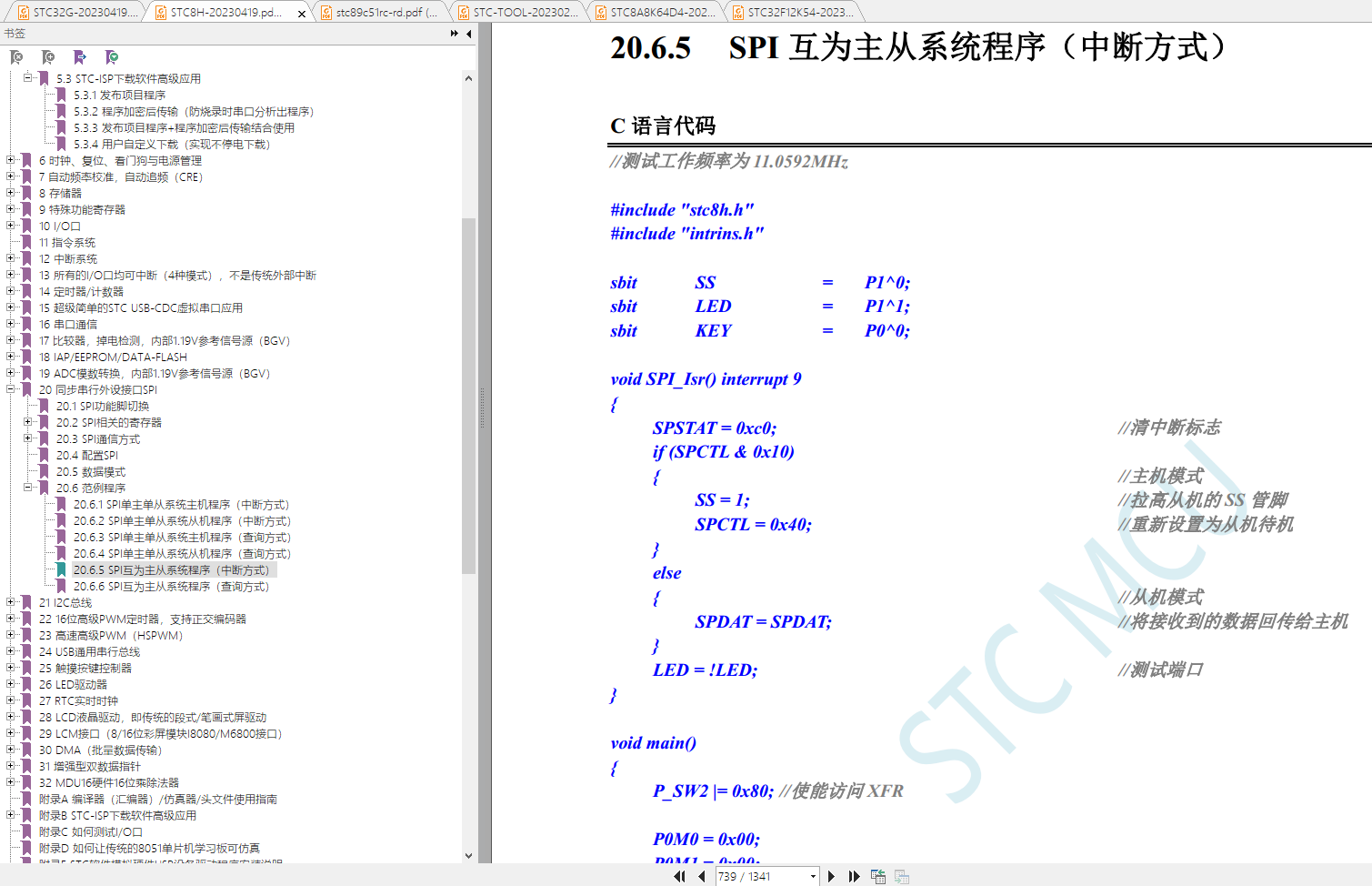
Task: Expand the 22 16位高级PWM定时器 node
Action: (x=10, y=619)
